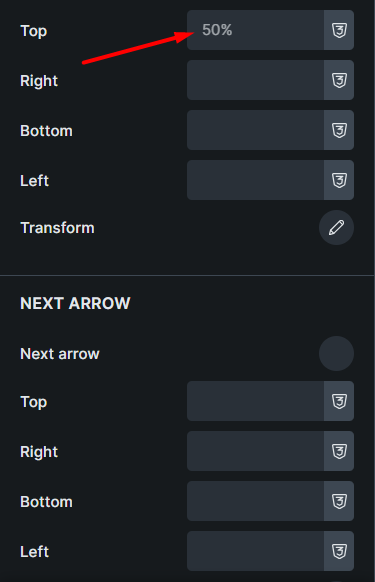Focus the first Left position input
Viewport: 375px width, 582px height.
click(x=255, y=180)
